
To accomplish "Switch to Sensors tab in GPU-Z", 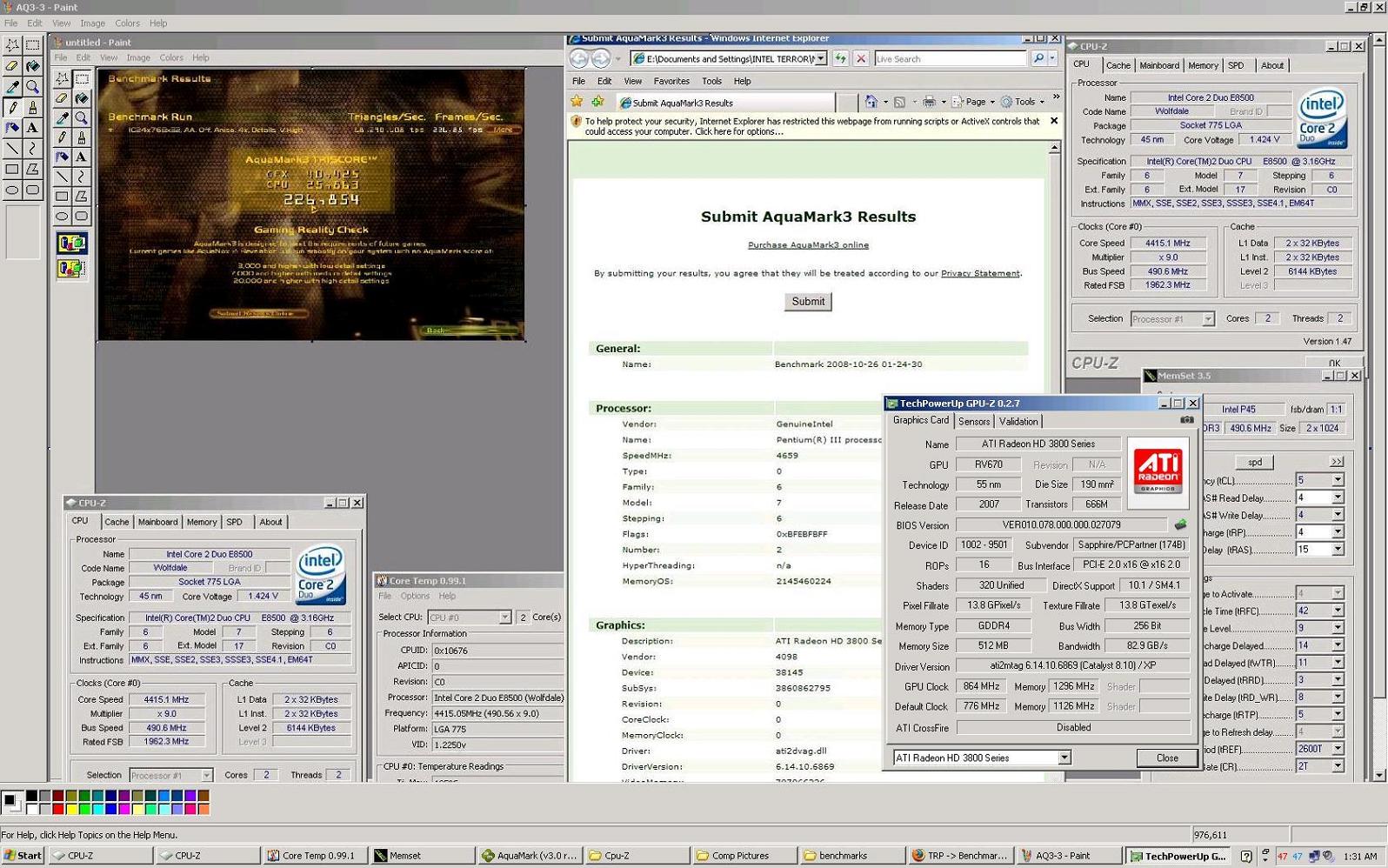I will [x=974, y=421].
